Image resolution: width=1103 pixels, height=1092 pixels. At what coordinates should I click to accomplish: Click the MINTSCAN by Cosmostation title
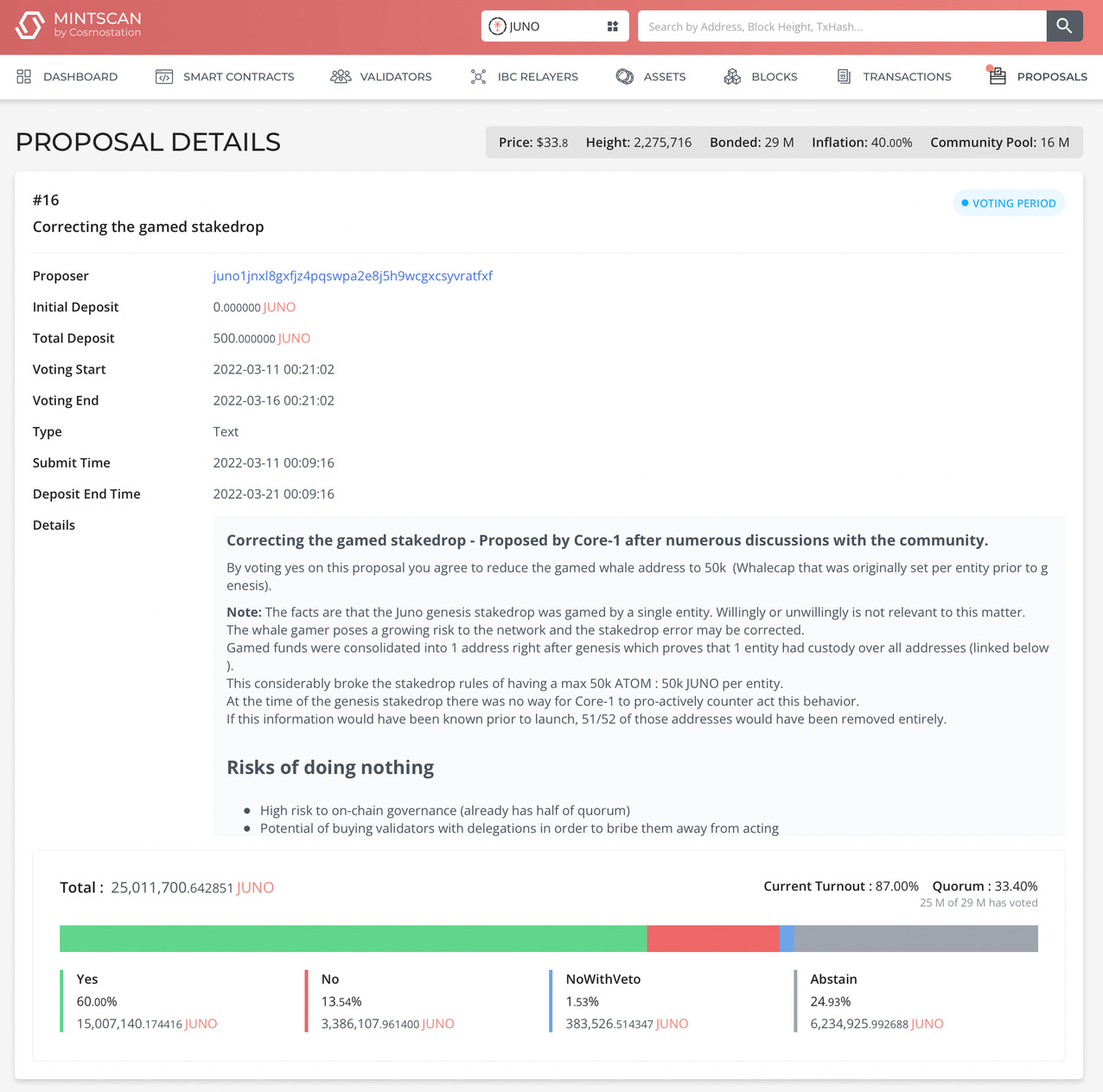click(x=98, y=25)
